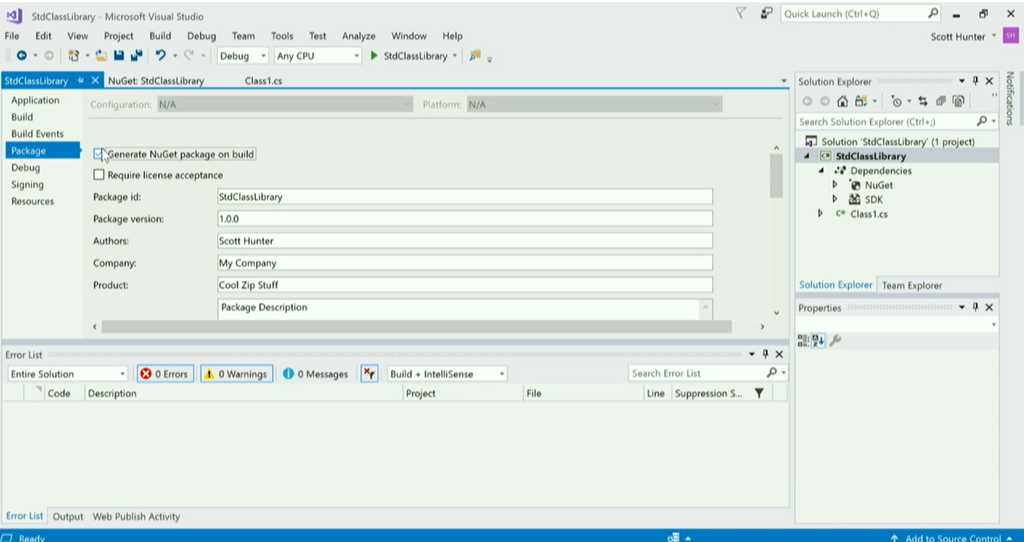Open the Signing settings page
This screenshot has height=542, width=1024.
[27, 185]
